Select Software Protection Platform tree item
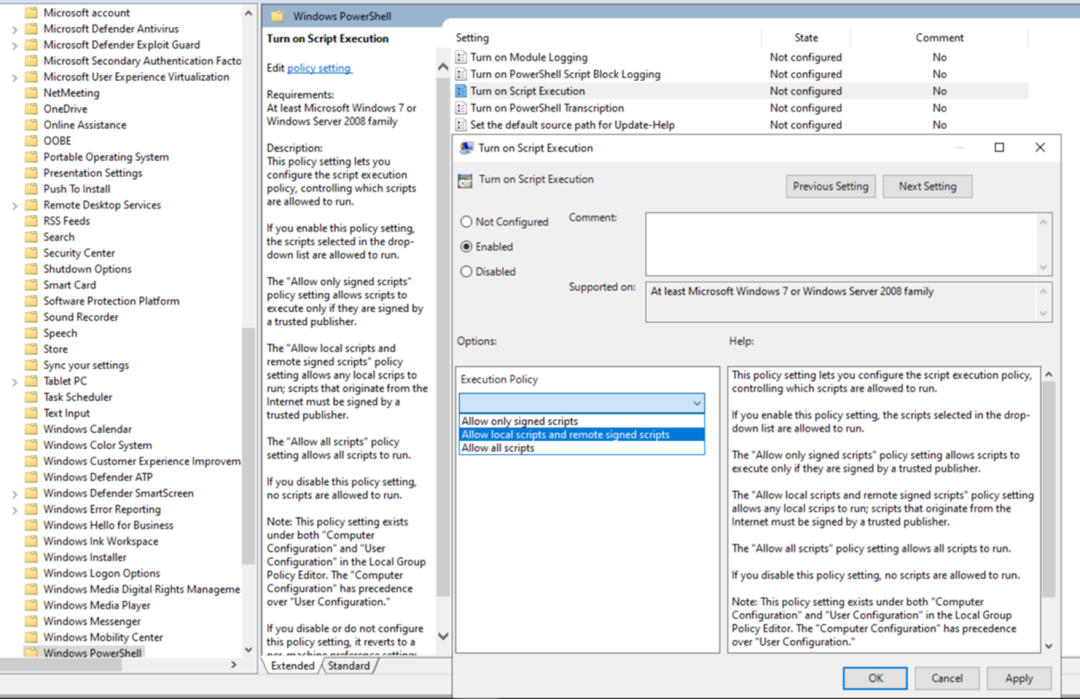 [x=111, y=301]
